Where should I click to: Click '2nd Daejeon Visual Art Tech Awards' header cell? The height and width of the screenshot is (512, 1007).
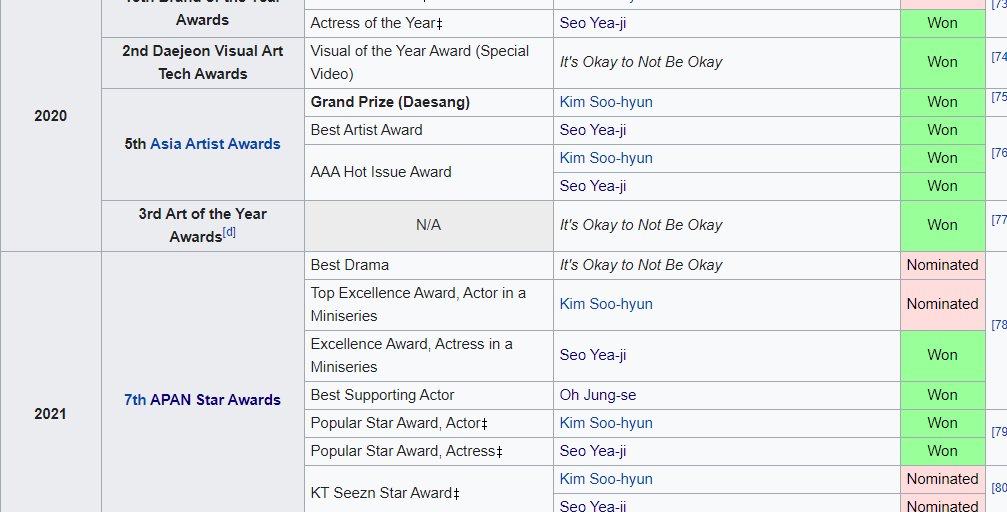[x=203, y=62]
